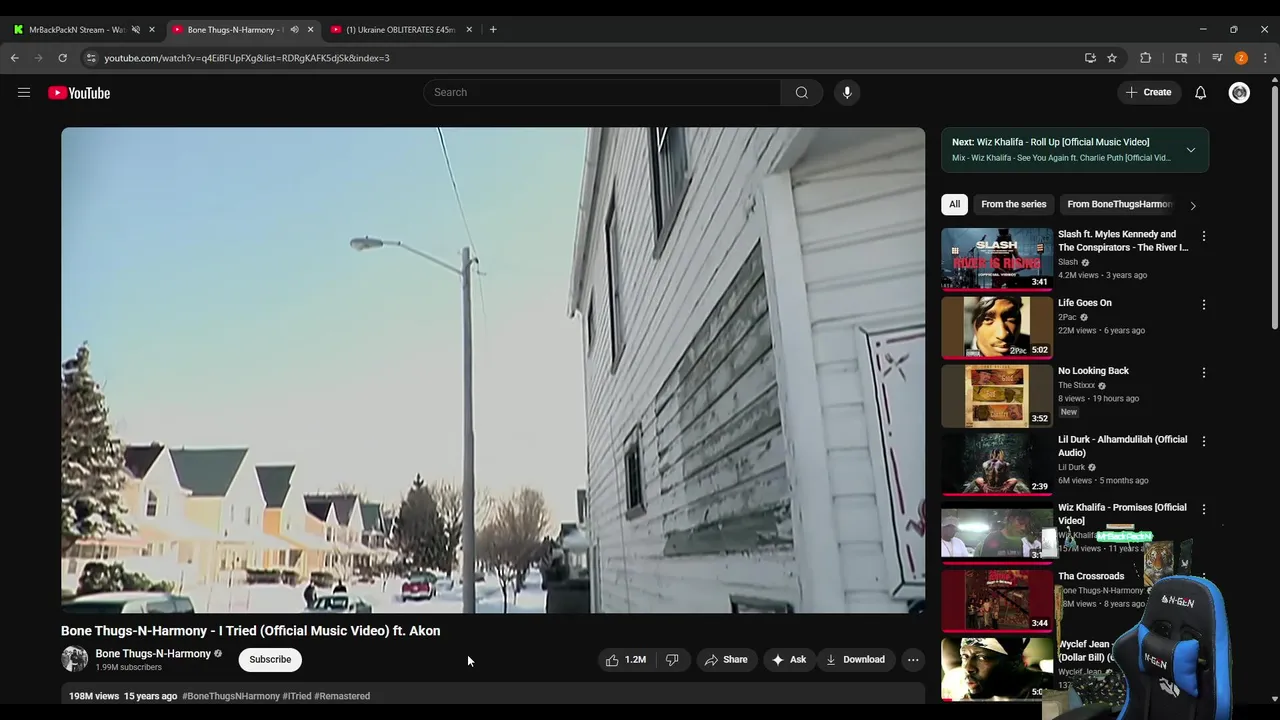The width and height of the screenshot is (1280, 720).
Task: Open YouTube notifications bell
Action: point(1200,93)
